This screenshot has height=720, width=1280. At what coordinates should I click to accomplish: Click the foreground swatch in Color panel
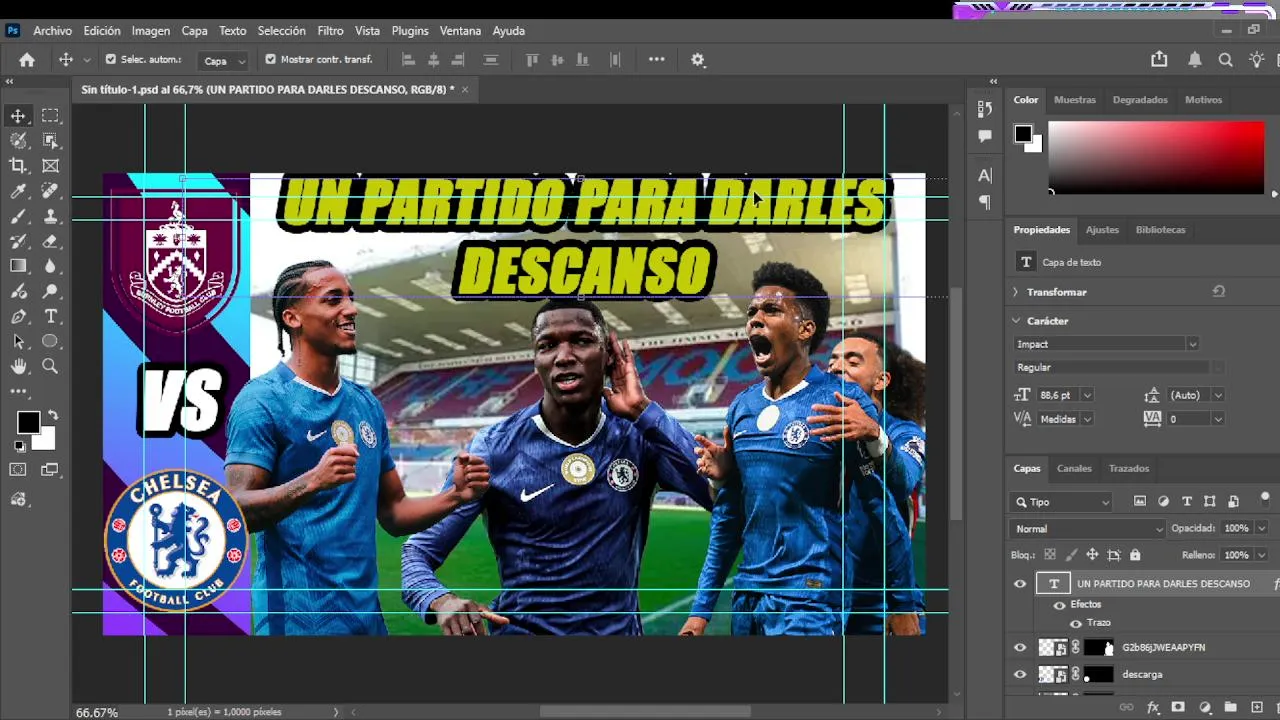point(1023,134)
